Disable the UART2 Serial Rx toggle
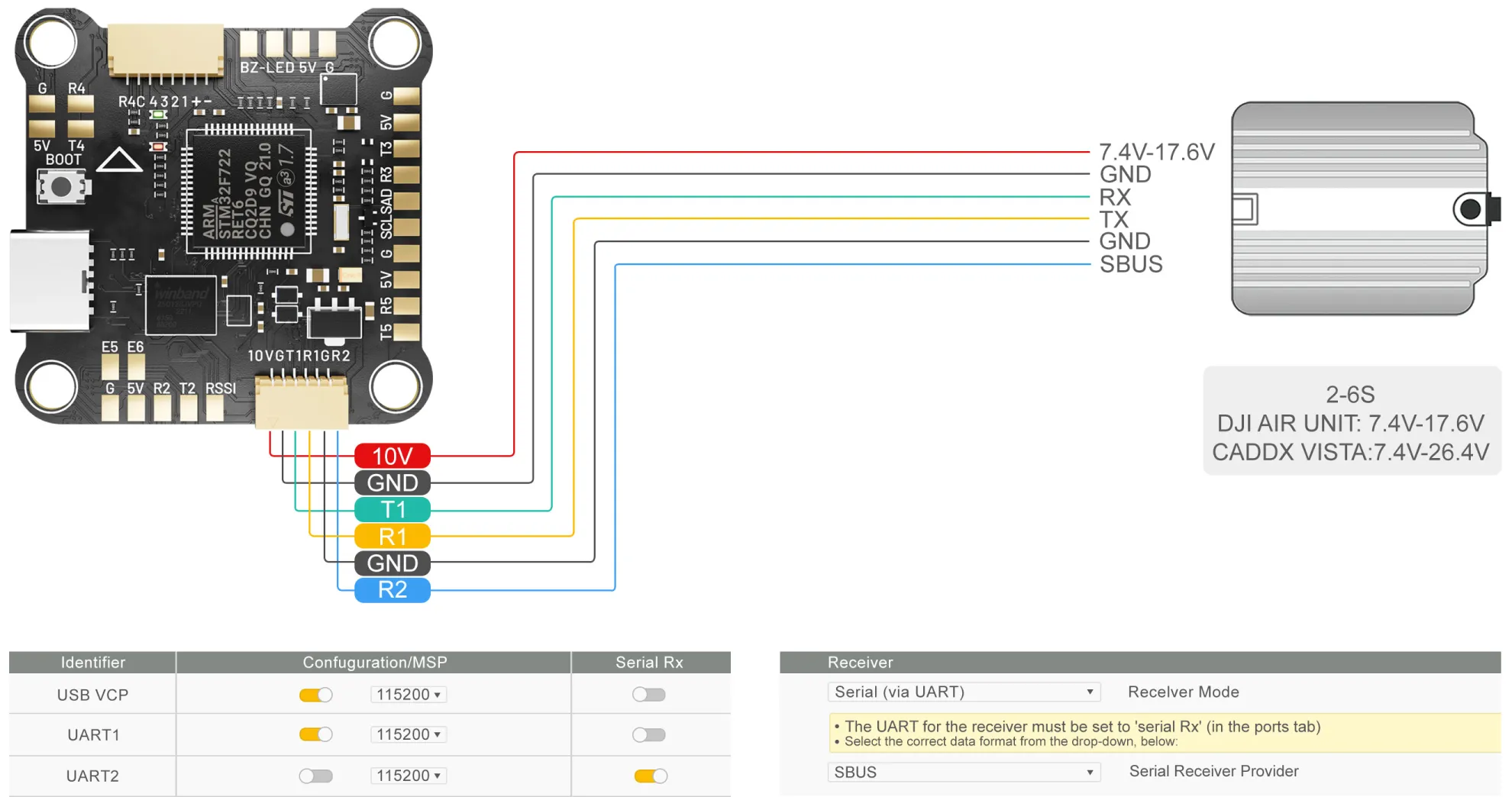 coord(651,776)
